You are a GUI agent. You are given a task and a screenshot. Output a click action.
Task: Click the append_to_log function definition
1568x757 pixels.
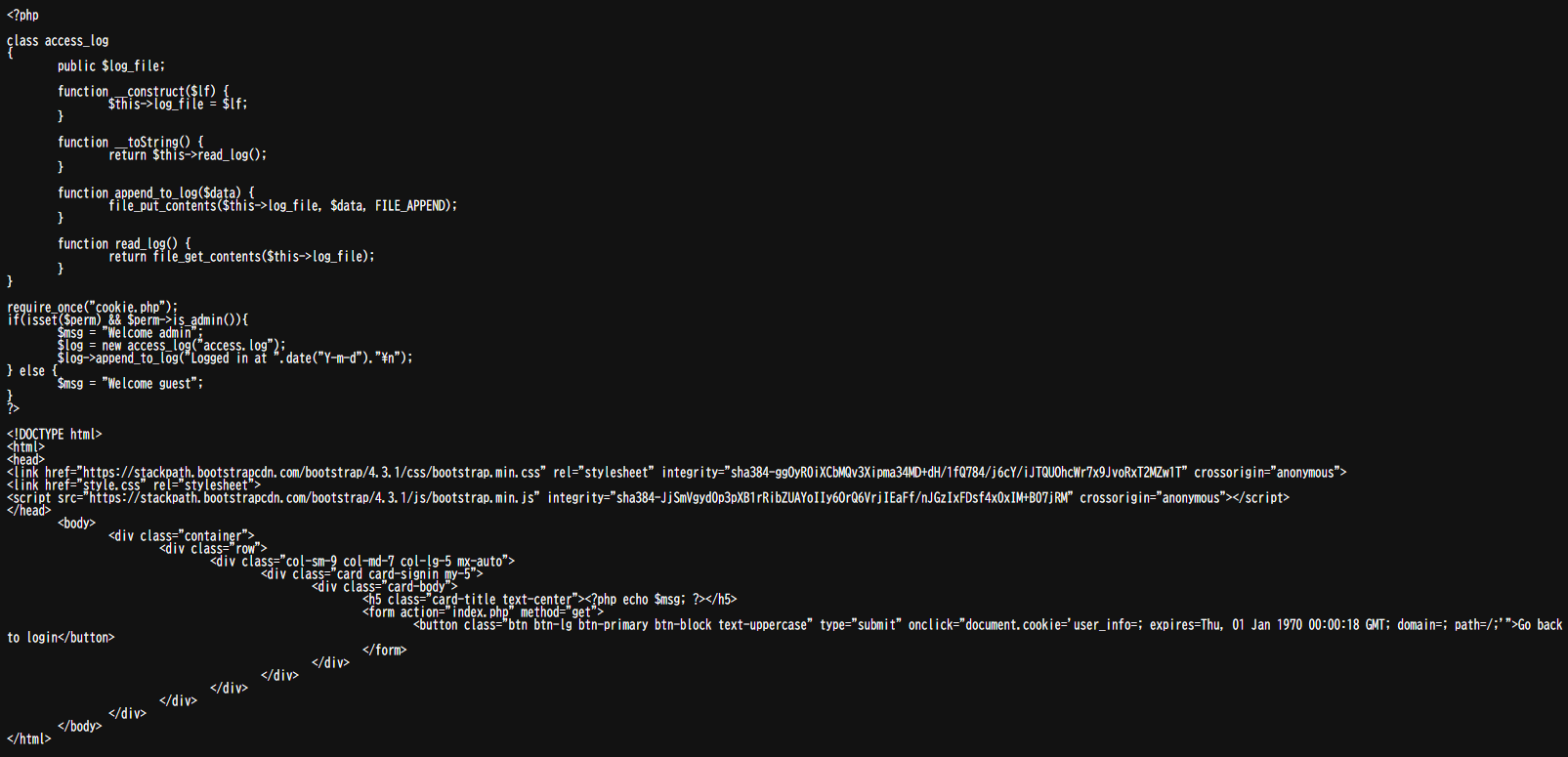coord(156,193)
